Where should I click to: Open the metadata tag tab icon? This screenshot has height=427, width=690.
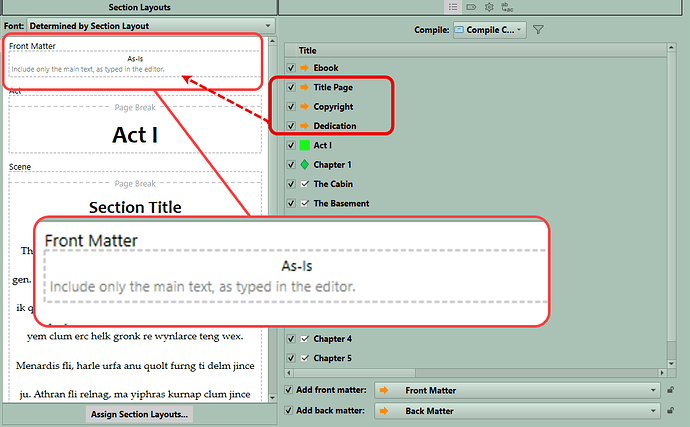pyautogui.click(x=470, y=6)
